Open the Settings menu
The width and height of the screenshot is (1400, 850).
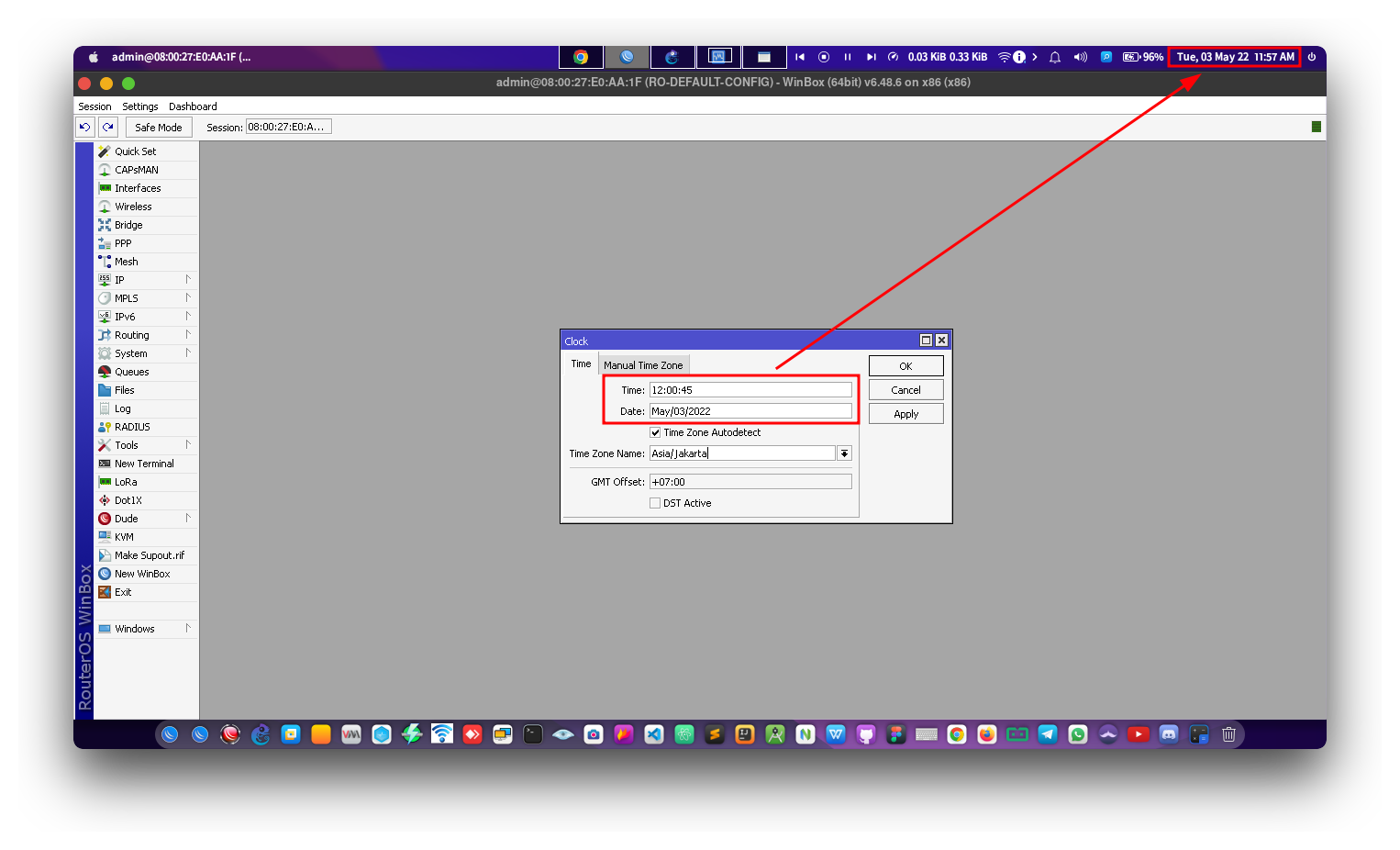click(139, 106)
